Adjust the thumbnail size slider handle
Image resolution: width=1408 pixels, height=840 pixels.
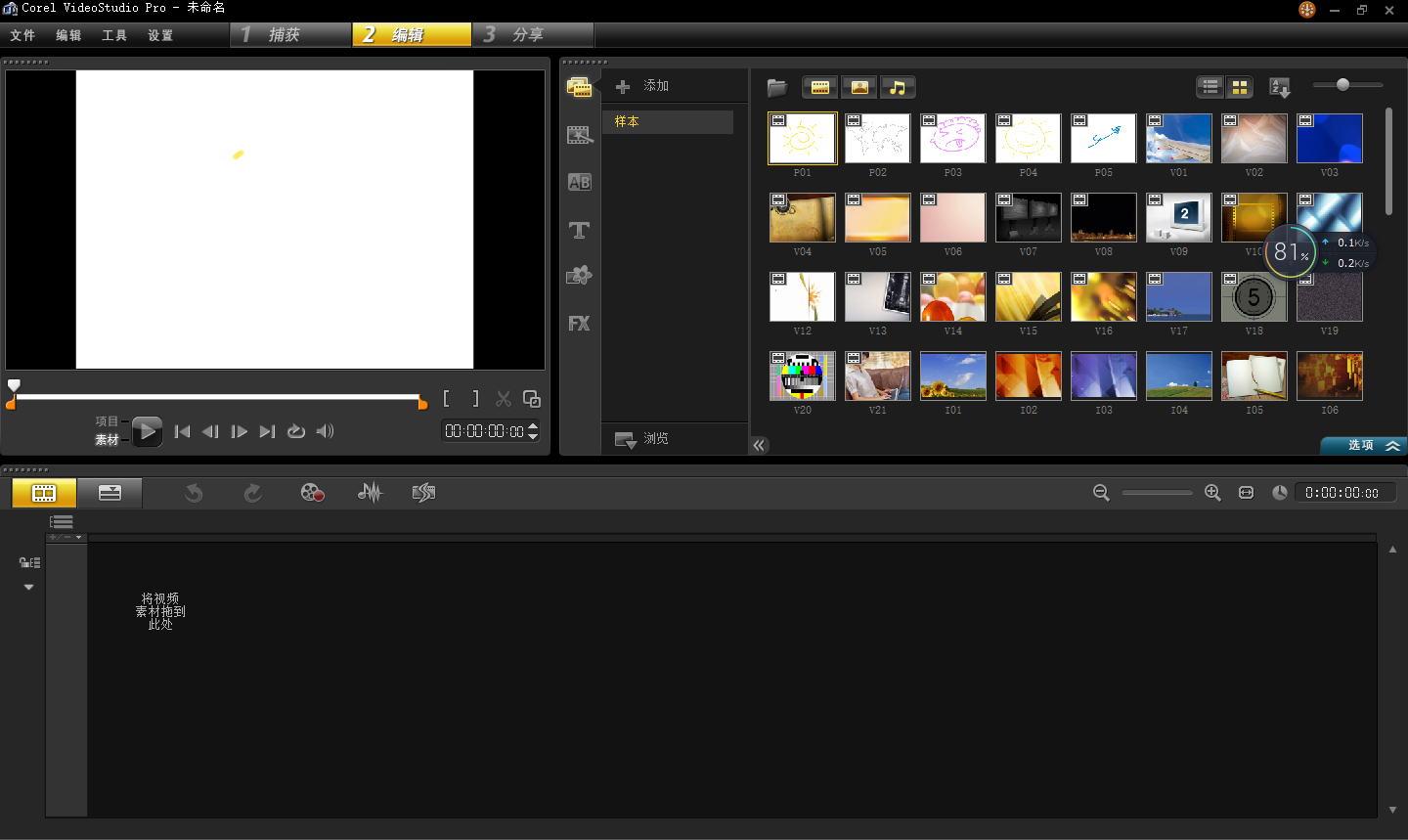pos(1342,85)
